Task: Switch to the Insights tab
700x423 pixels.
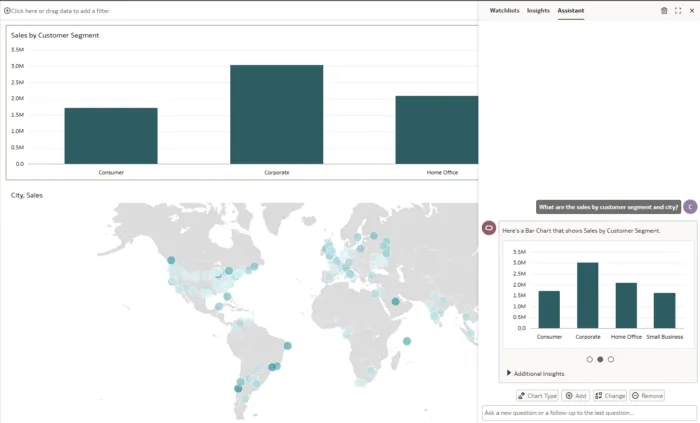Action: tap(538, 11)
